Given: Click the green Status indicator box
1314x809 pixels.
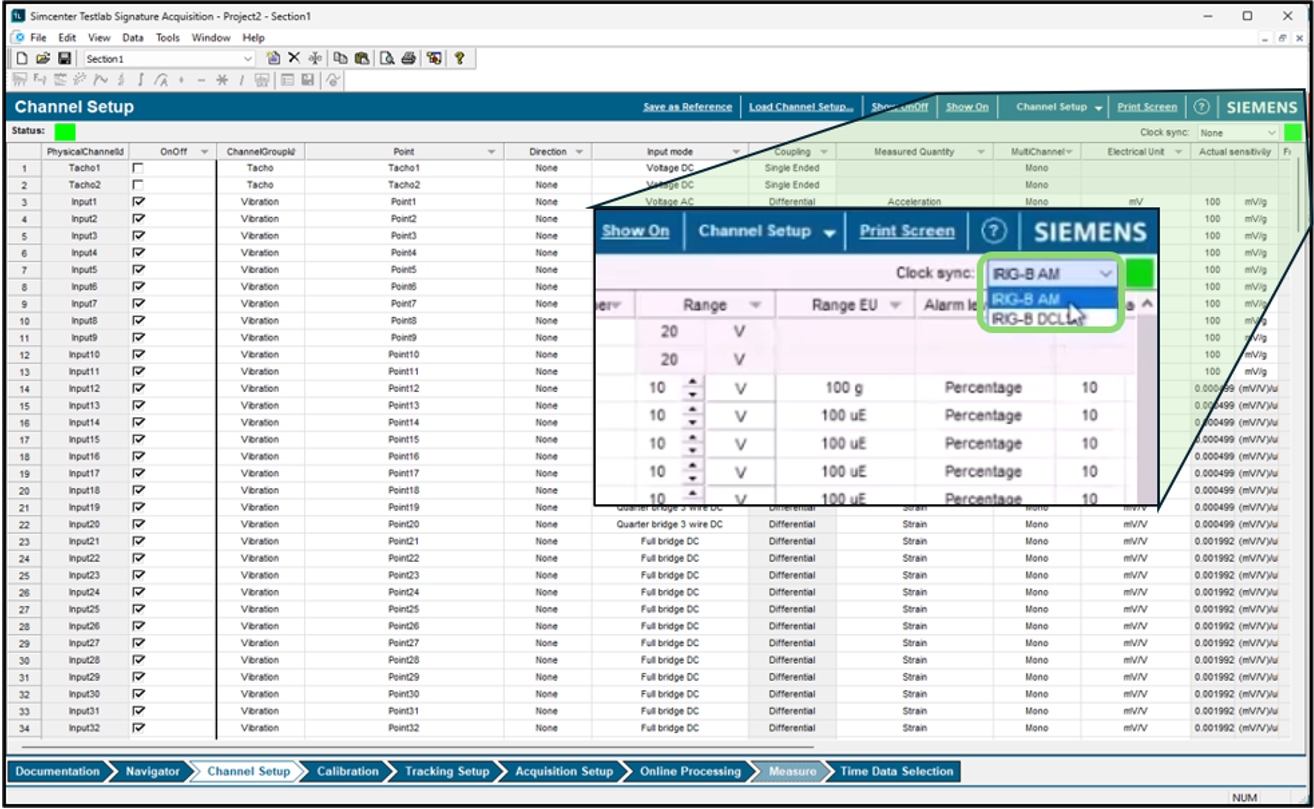Looking at the screenshot, I should click(65, 132).
